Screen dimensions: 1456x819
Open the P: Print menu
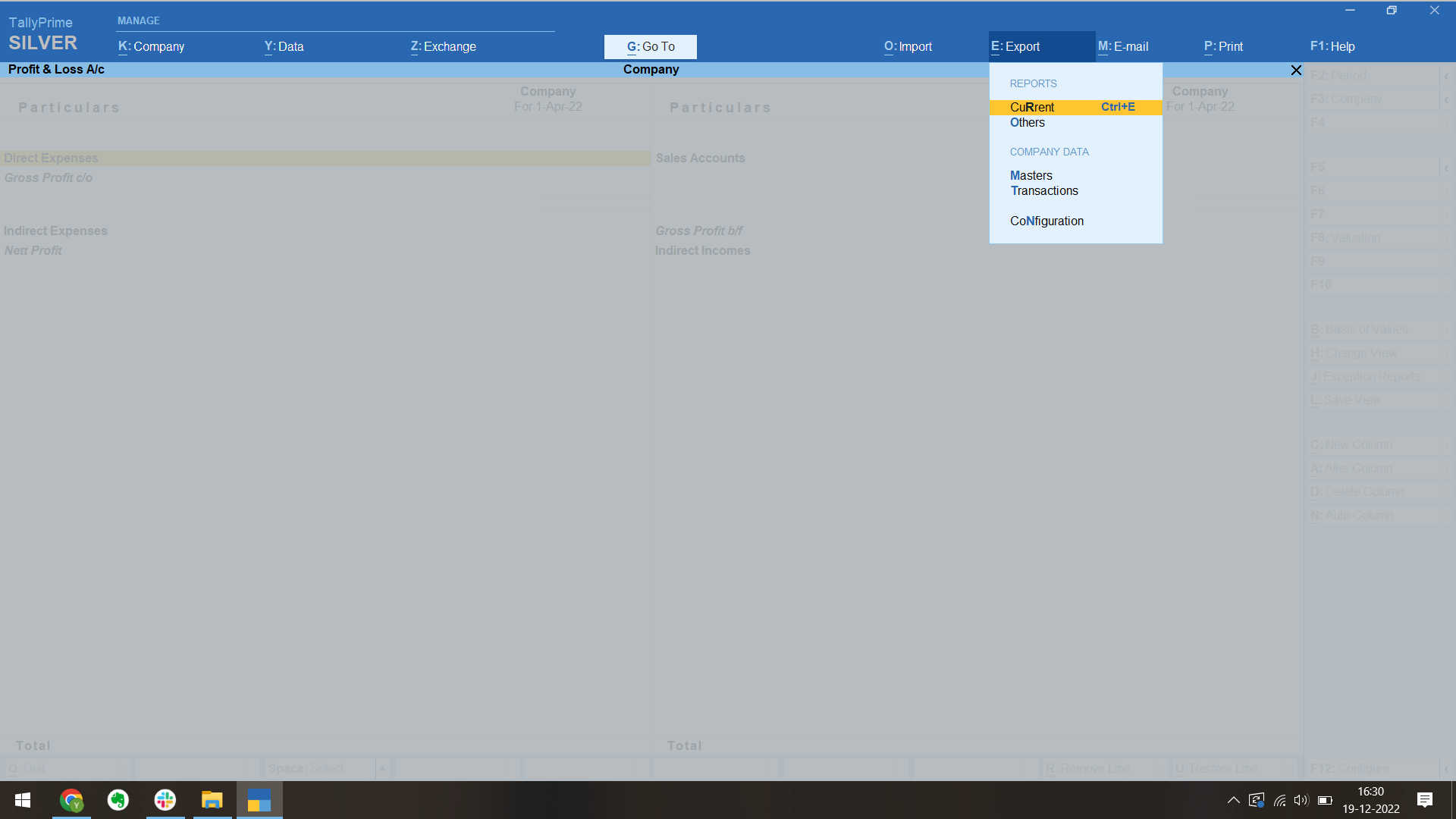[1223, 46]
